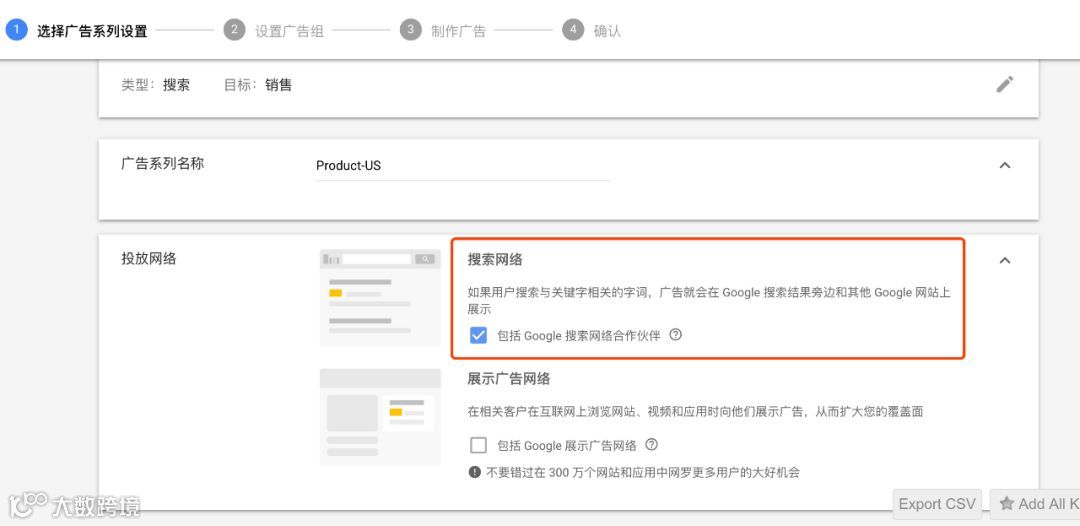Click the 如果用户搜索与关键字相关的字词 description
Image resolution: width=1080 pixels, height=526 pixels.
pyautogui.click(x=709, y=301)
